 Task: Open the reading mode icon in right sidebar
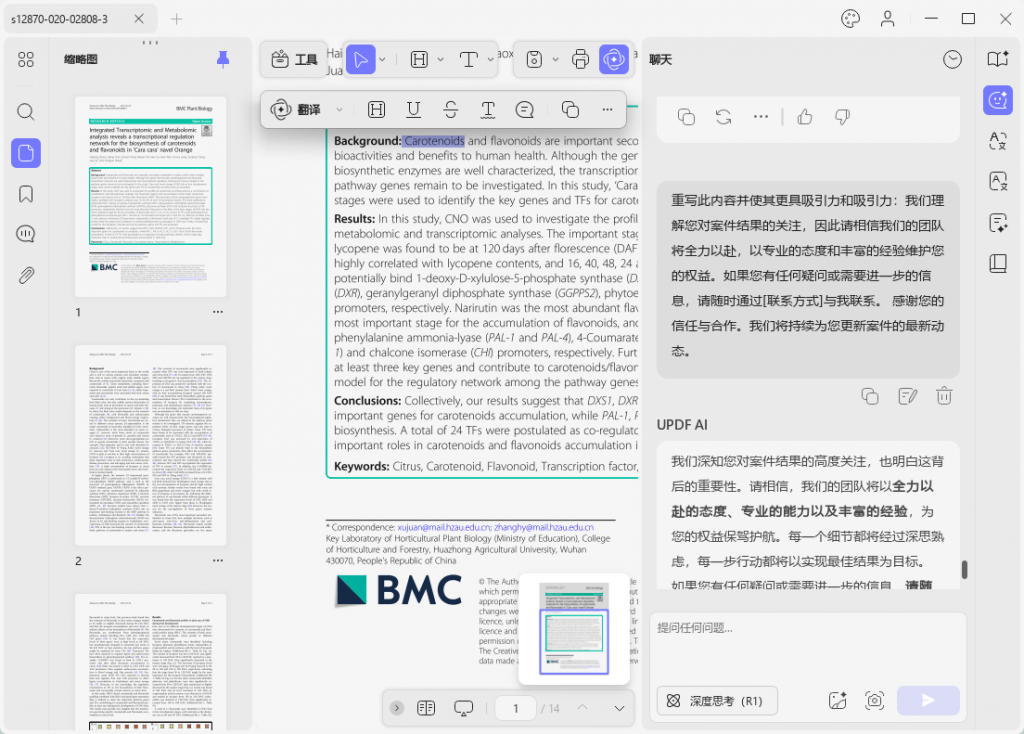998,59
